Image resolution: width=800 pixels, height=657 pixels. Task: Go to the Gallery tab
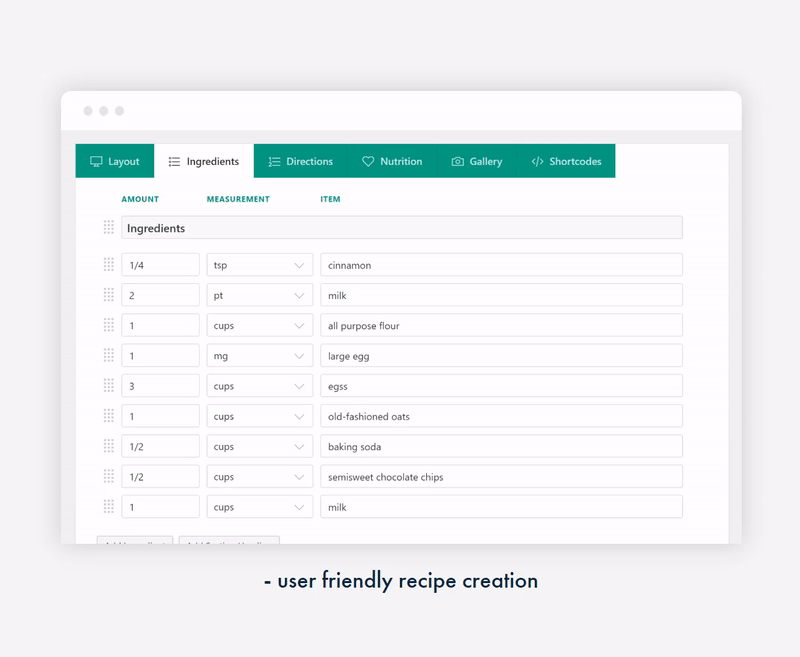pyautogui.click(x=476, y=161)
